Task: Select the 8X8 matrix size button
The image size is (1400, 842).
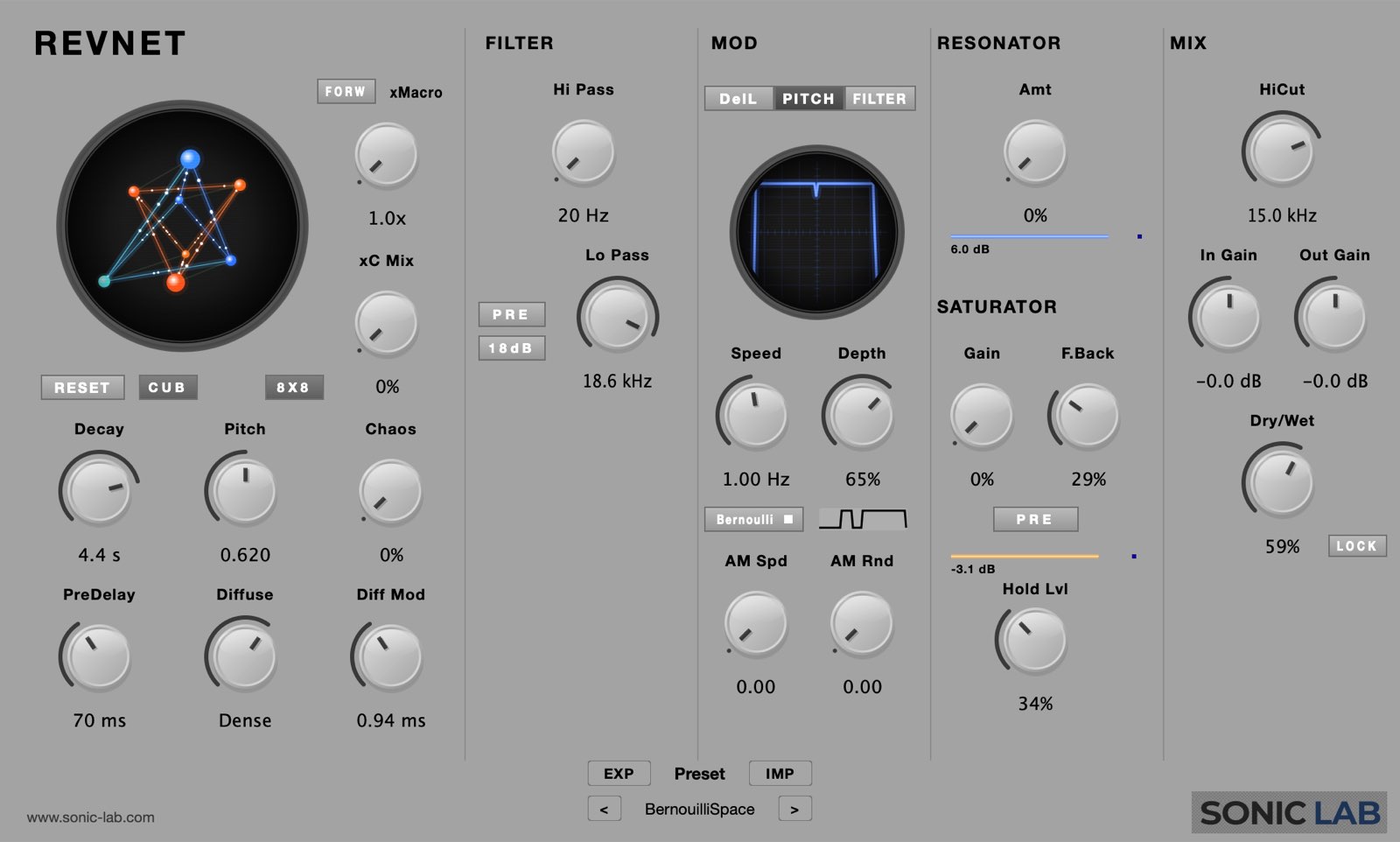Action: 294,387
